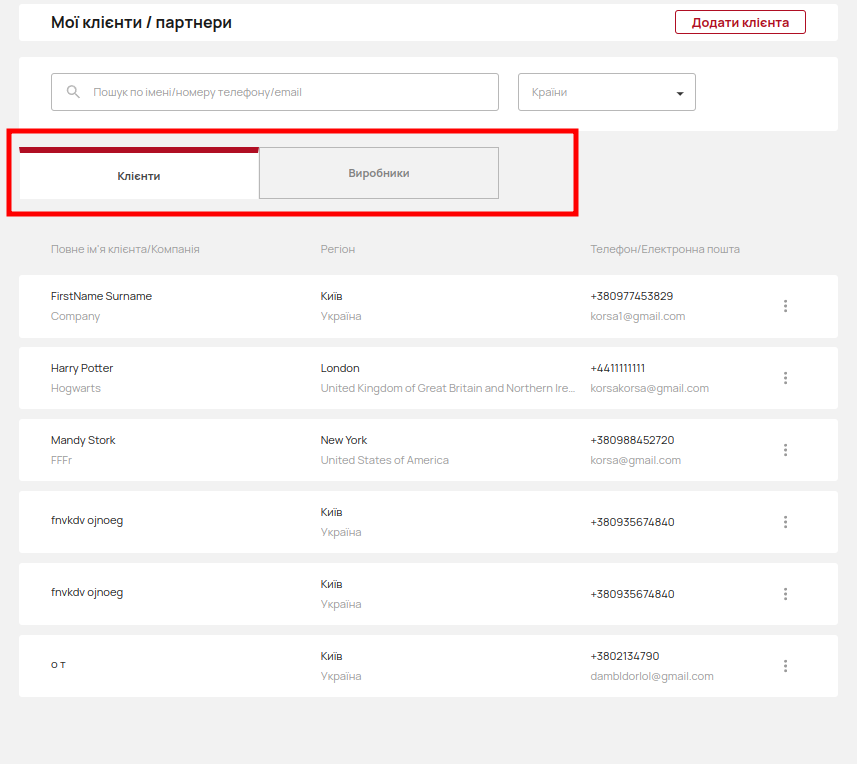The width and height of the screenshot is (857, 764).
Task: Select the client named о т
Action: (58, 665)
